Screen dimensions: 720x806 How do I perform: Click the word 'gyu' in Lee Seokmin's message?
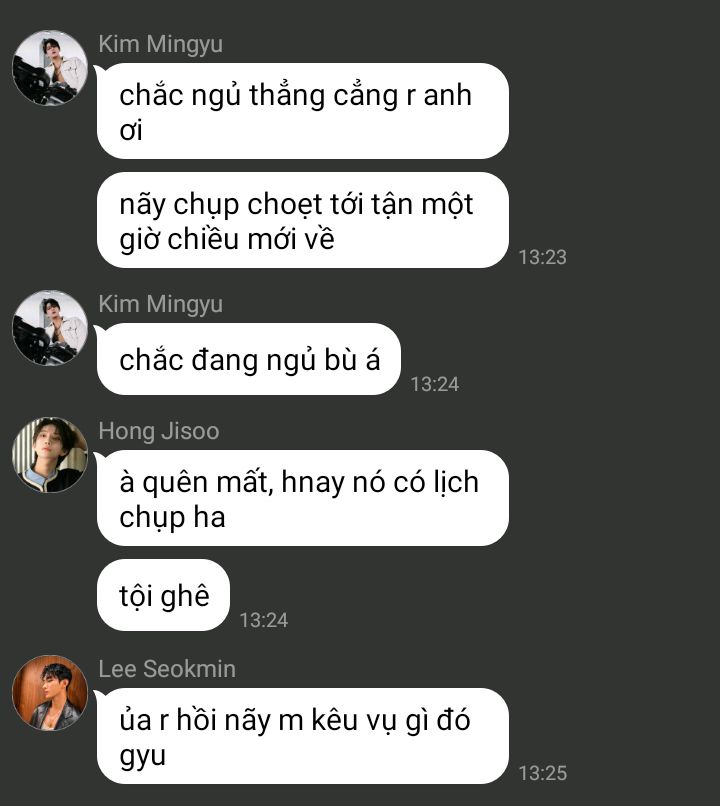pos(142,758)
